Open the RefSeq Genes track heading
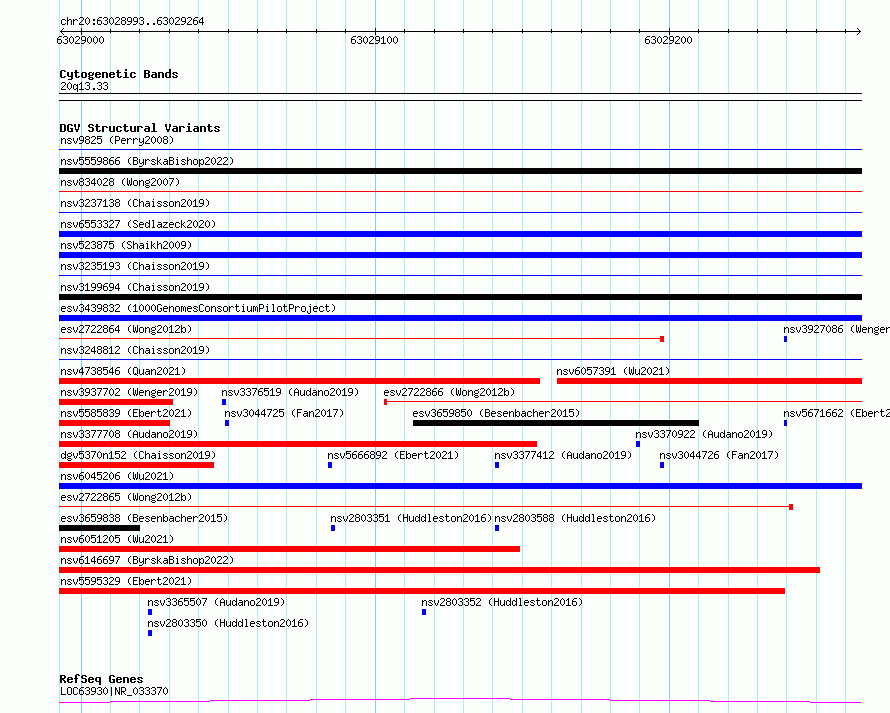The image size is (890, 713). [101, 680]
